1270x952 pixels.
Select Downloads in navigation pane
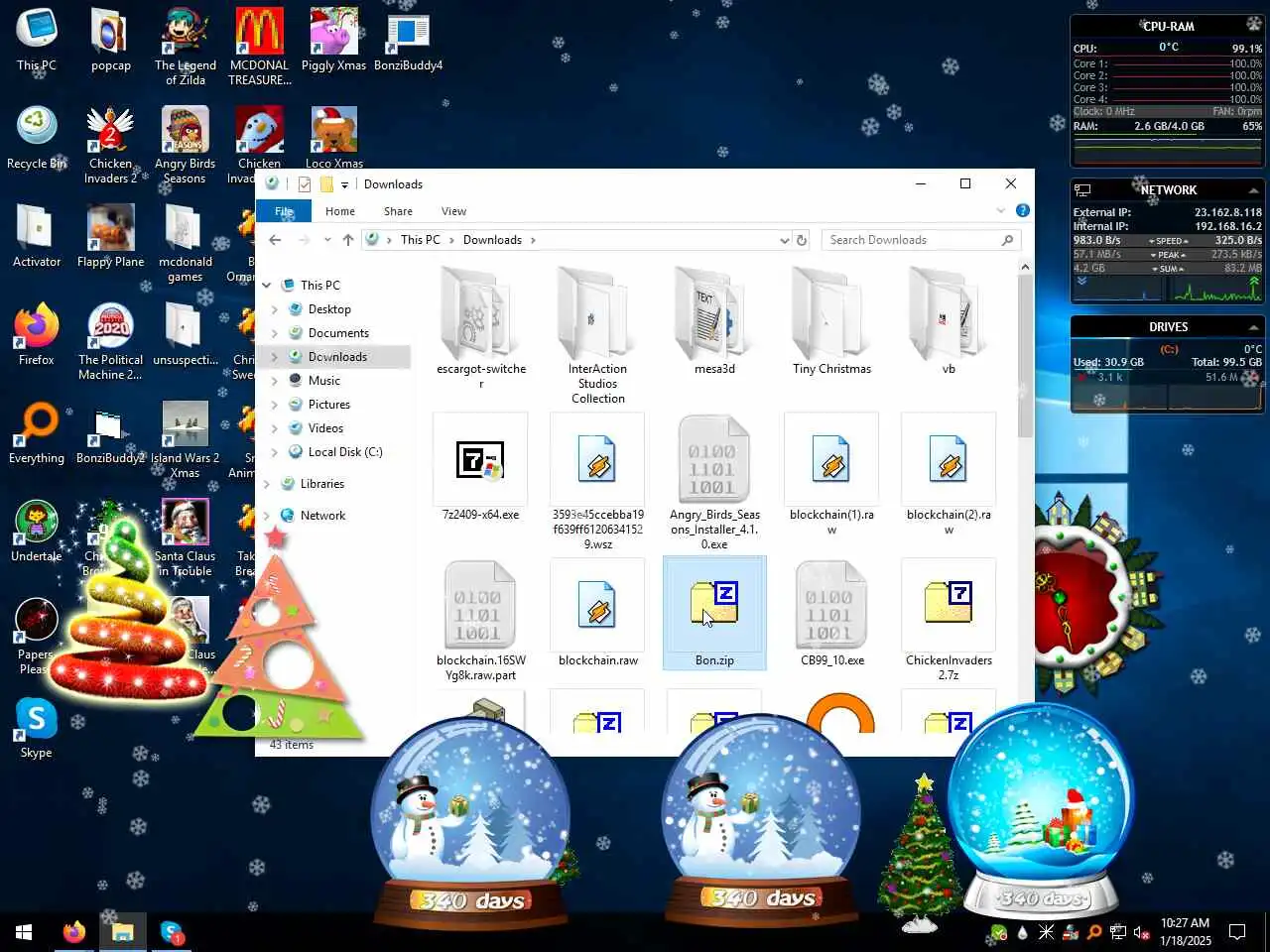(x=337, y=357)
